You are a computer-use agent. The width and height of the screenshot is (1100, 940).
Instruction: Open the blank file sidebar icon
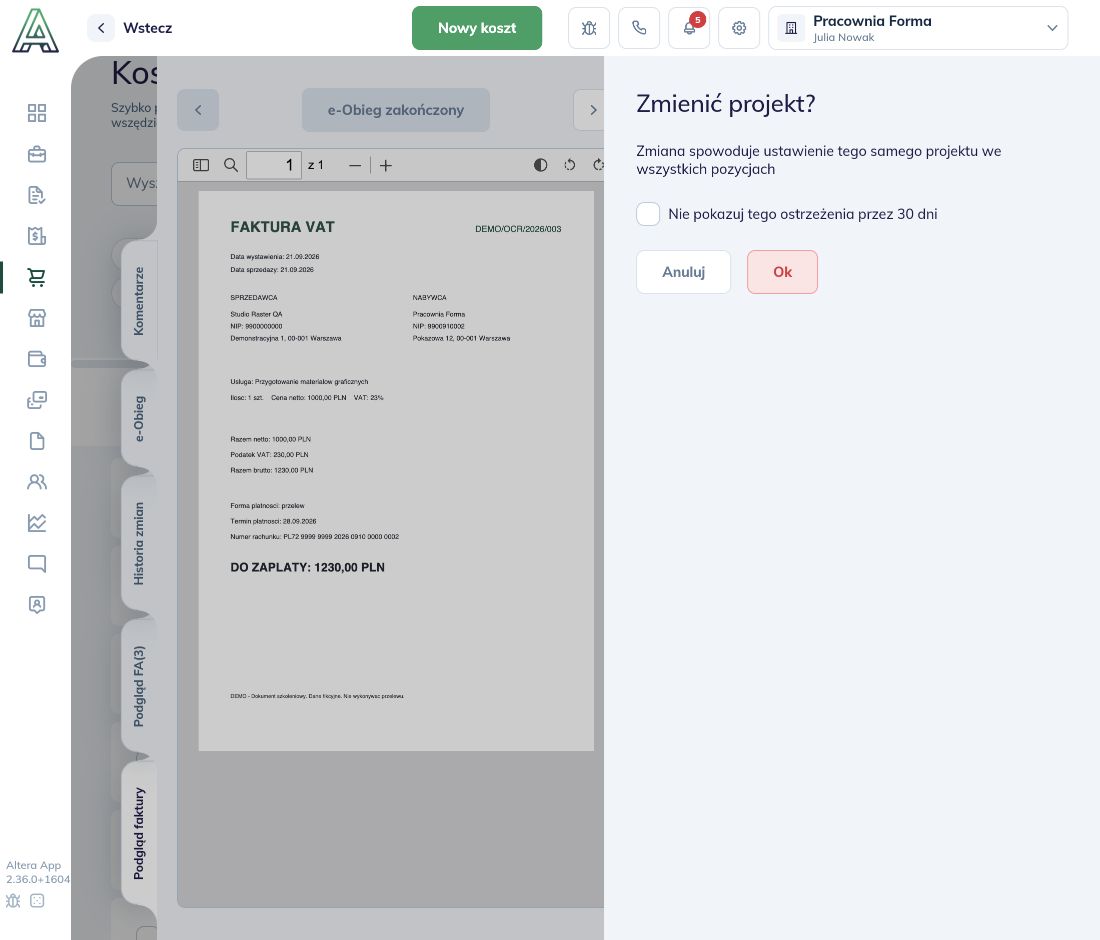[36, 441]
